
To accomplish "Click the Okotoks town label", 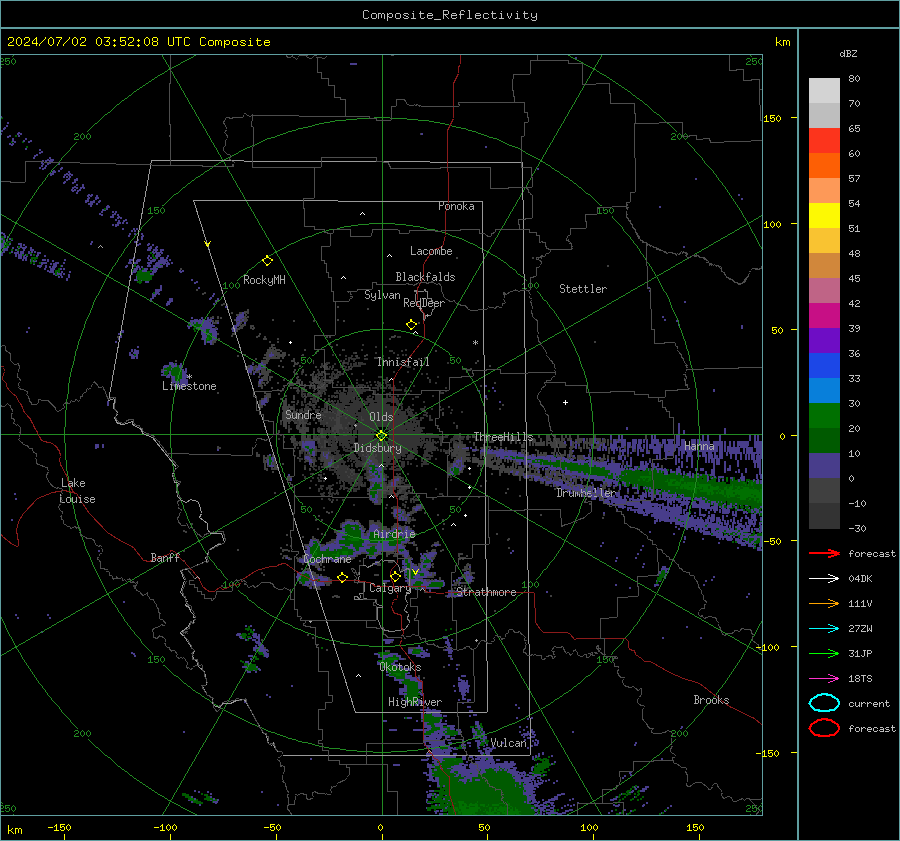I will click(400, 667).
